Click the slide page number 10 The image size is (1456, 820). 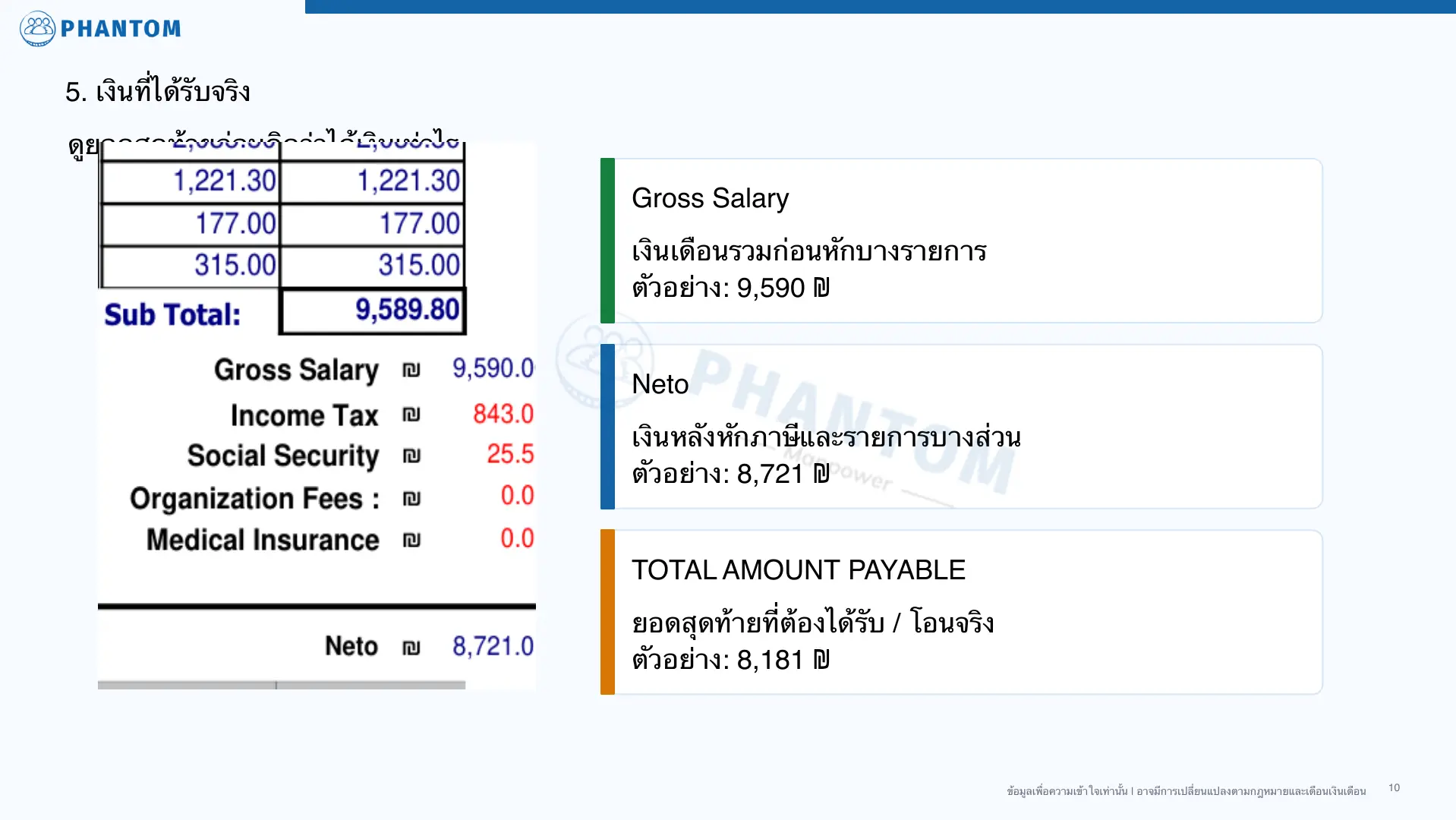click(x=1394, y=787)
